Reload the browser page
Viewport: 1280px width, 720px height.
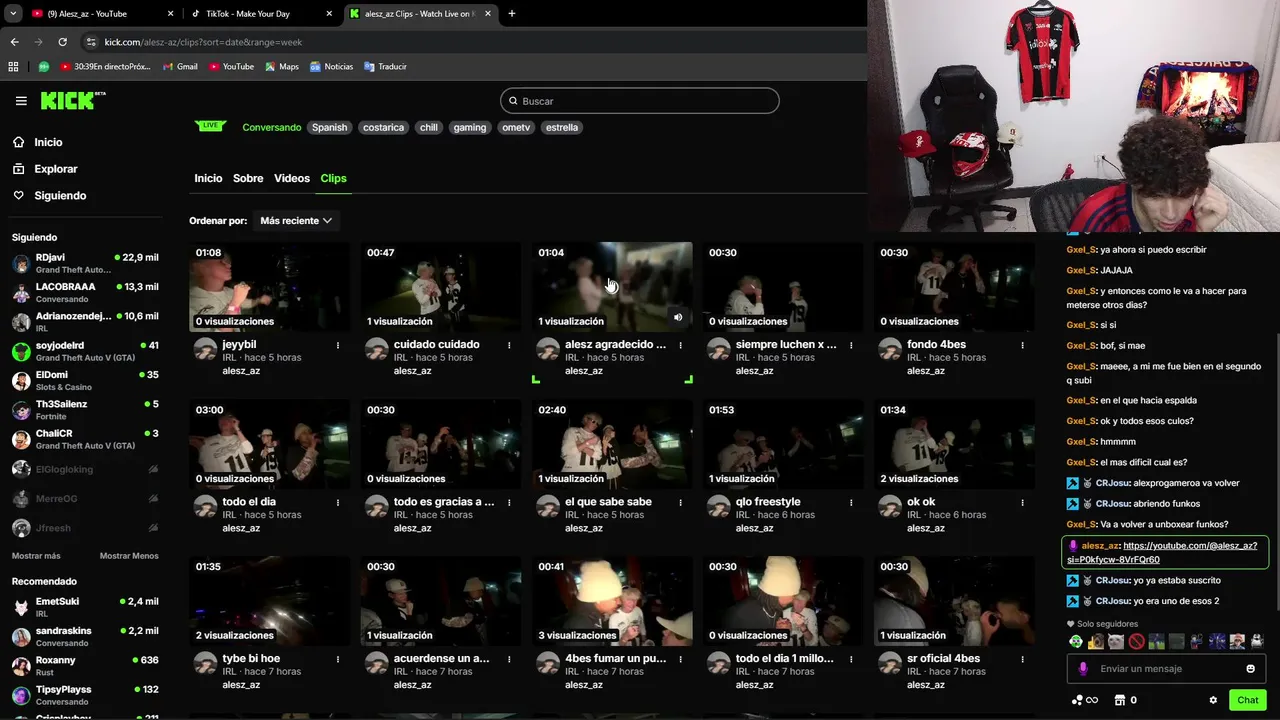pos(62,42)
